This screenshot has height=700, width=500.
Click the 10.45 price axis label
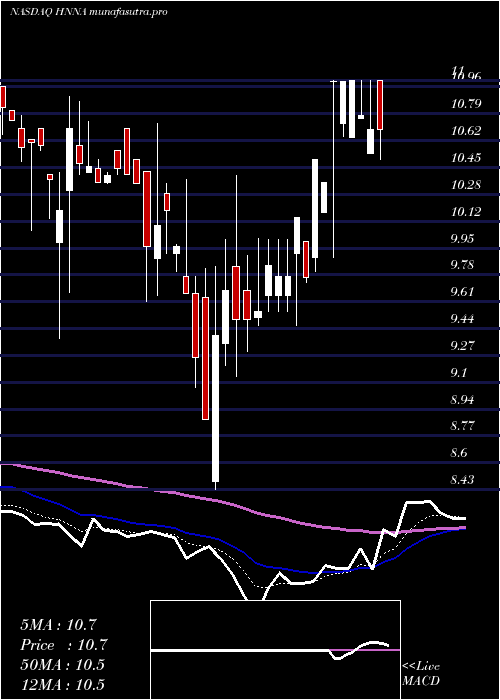(x=466, y=158)
